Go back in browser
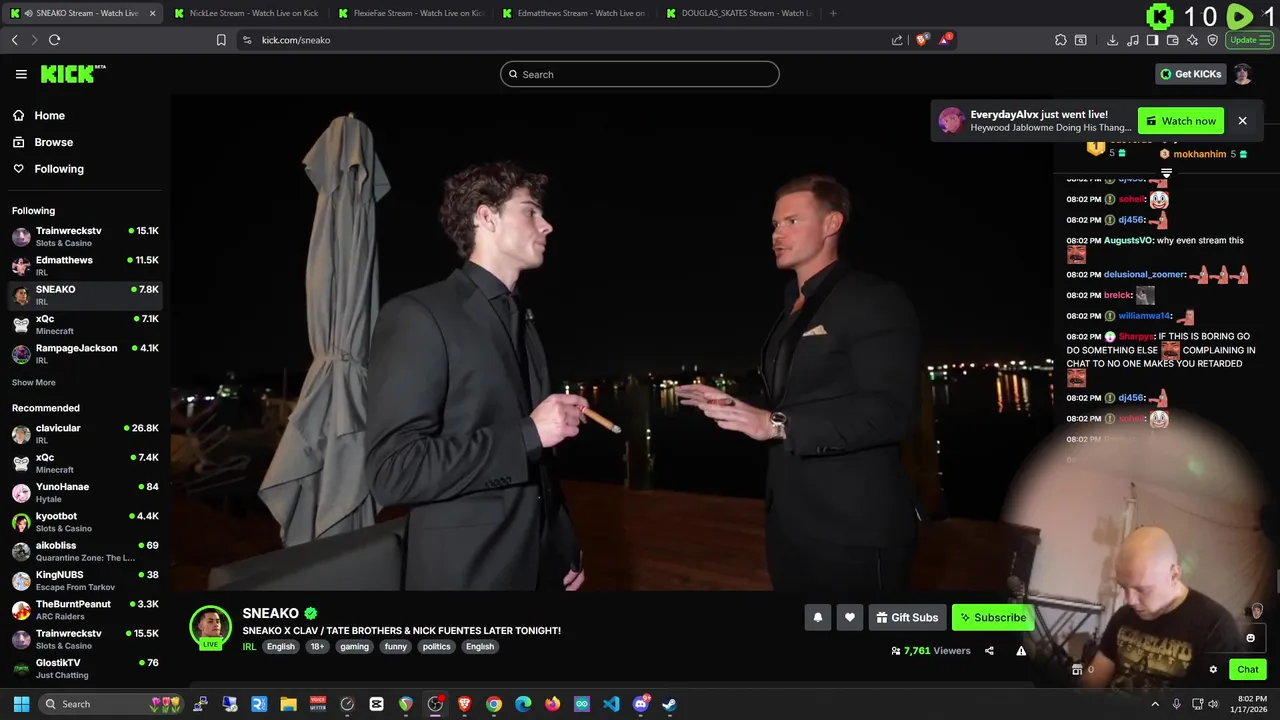 pyautogui.click(x=14, y=40)
